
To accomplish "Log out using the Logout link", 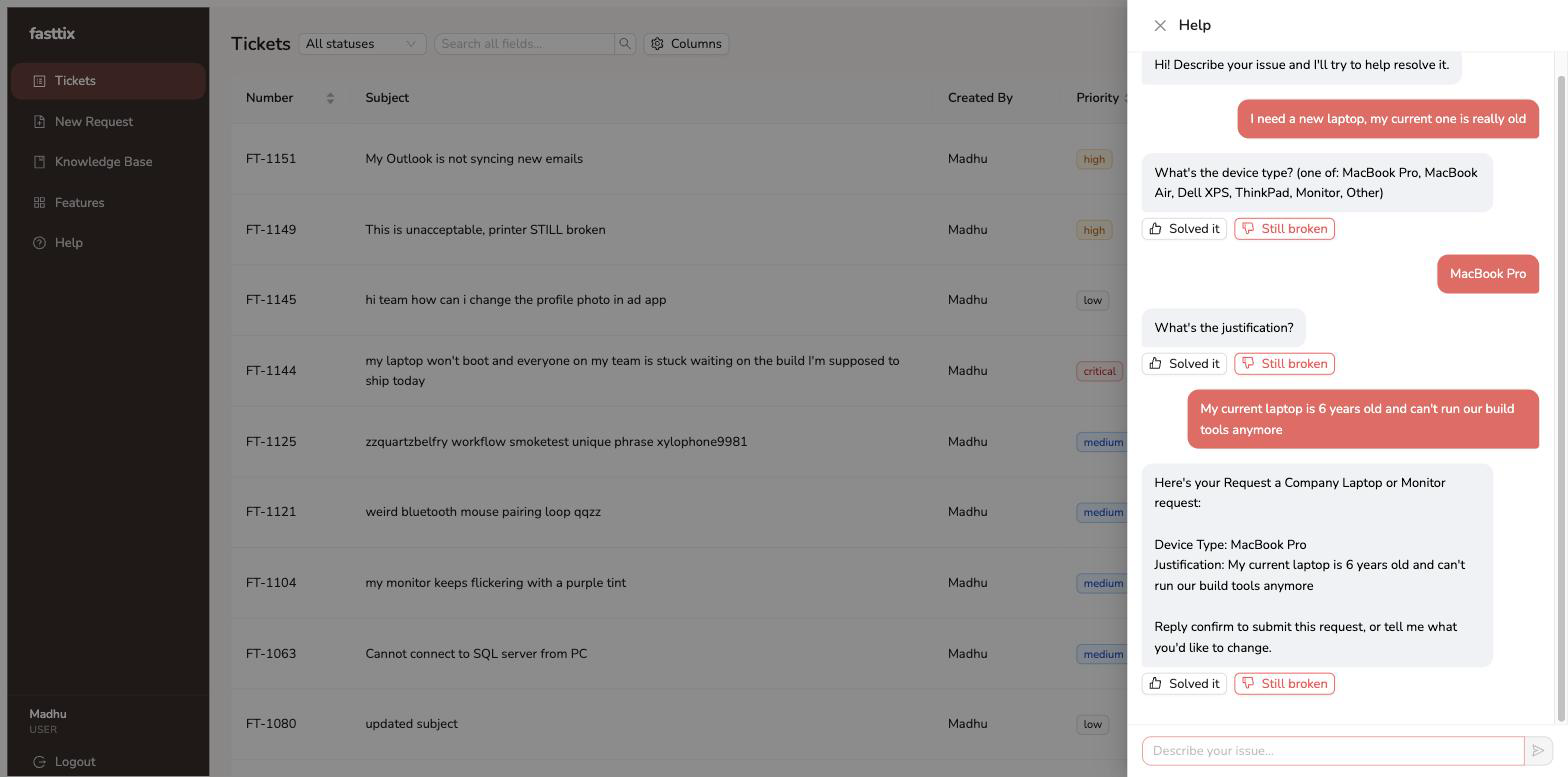I will tap(65, 762).
